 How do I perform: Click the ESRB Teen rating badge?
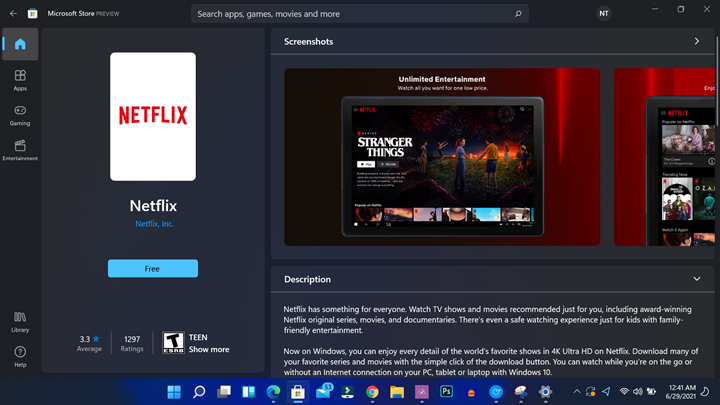point(173,343)
